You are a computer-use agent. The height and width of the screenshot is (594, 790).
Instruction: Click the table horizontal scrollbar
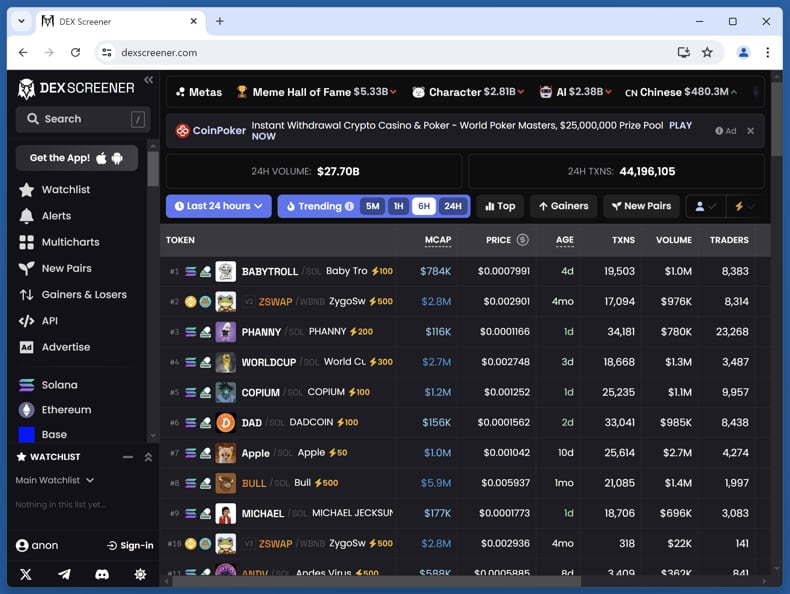(x=376, y=581)
